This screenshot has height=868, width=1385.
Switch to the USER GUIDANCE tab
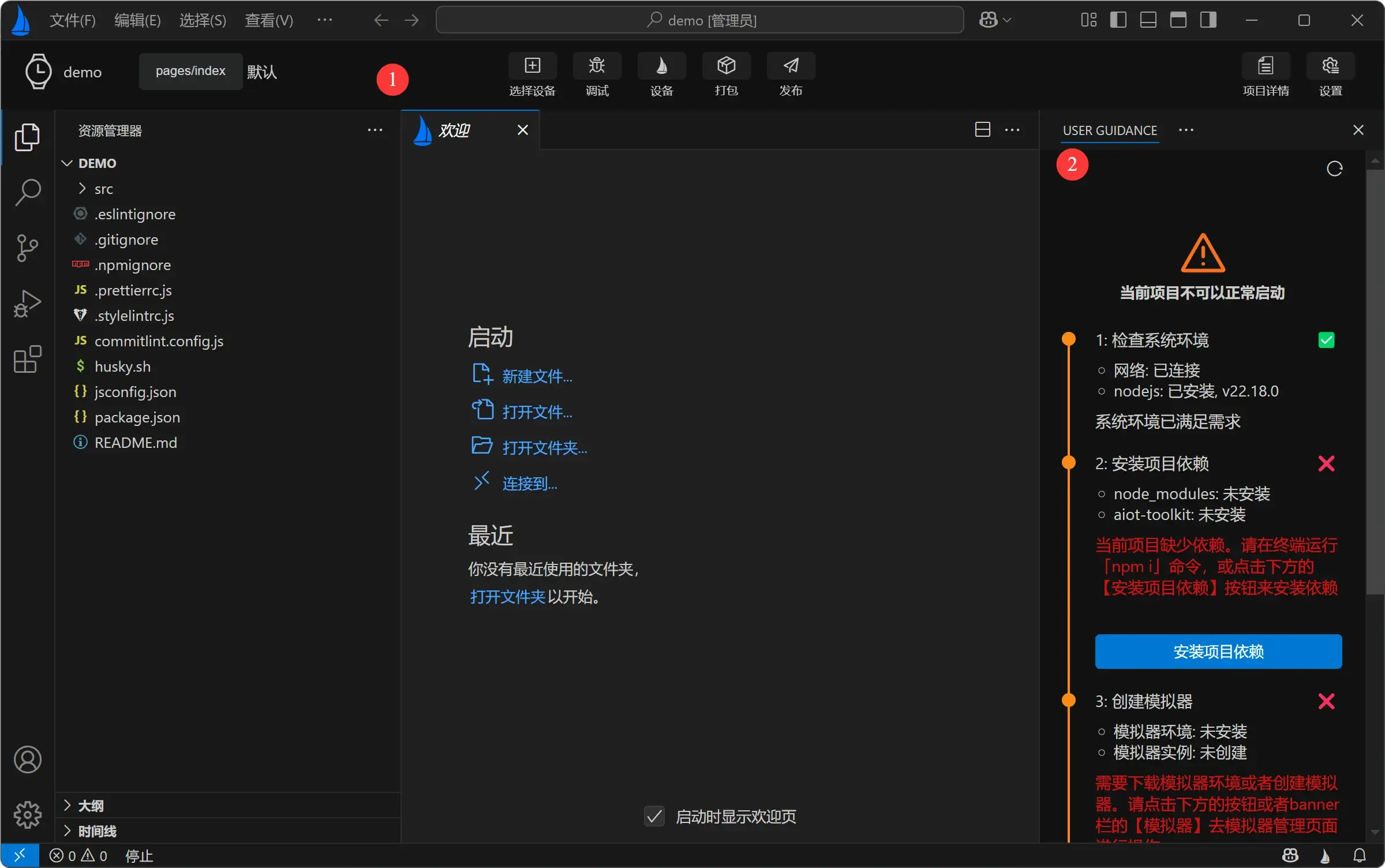[1110, 130]
